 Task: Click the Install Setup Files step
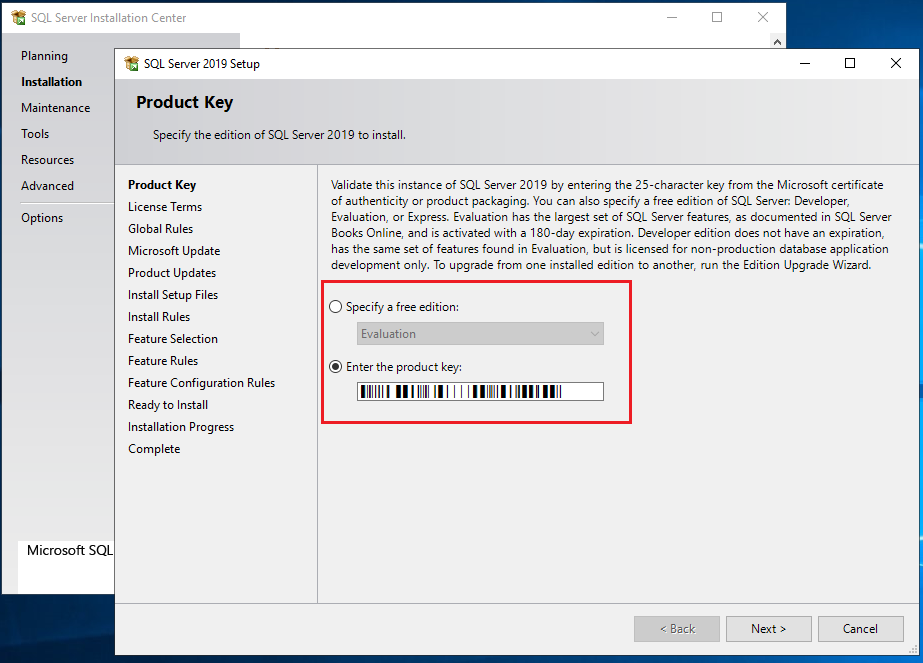pos(173,295)
